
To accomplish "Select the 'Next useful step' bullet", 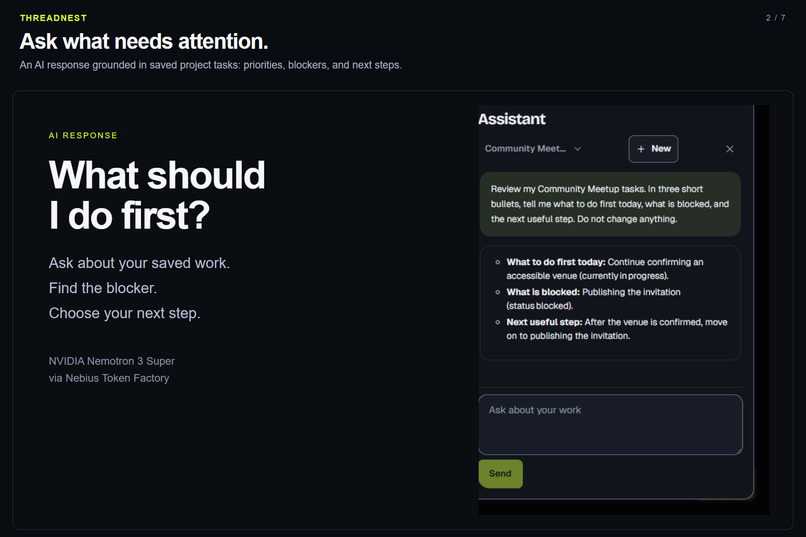I will pyautogui.click(x=612, y=329).
